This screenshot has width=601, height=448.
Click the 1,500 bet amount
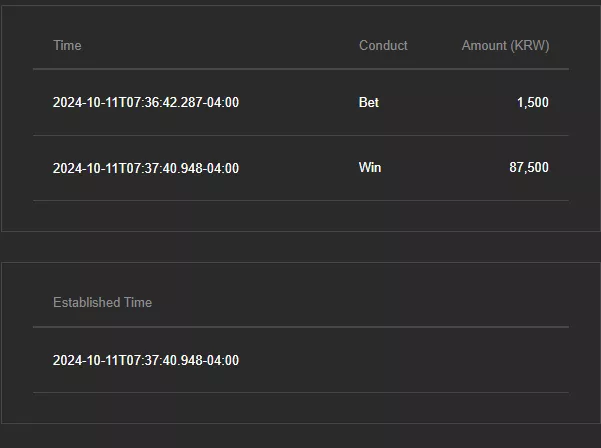pyautogui.click(x=533, y=102)
